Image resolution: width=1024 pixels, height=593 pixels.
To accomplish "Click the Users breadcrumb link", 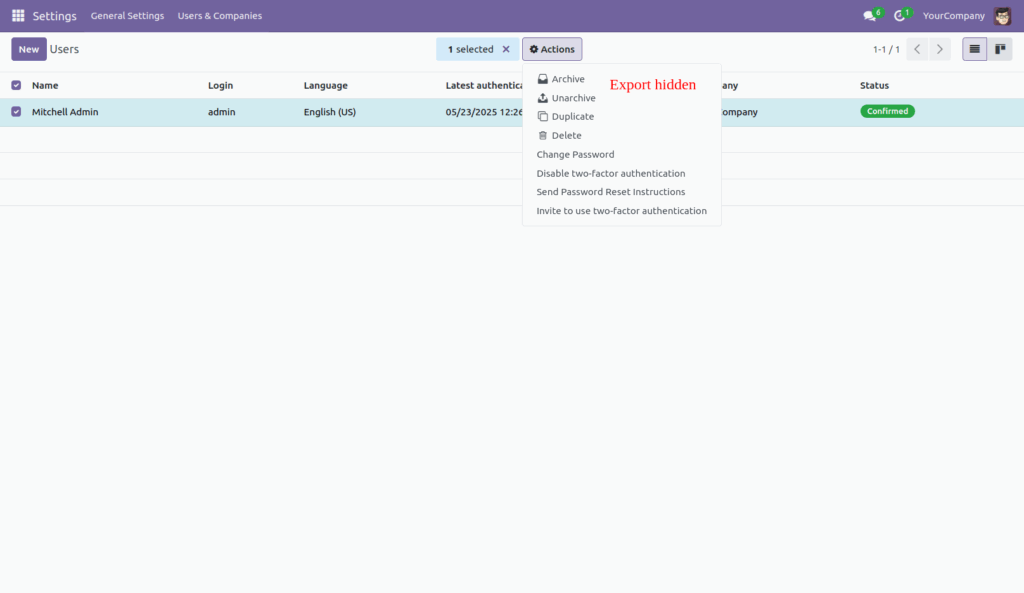I will (x=65, y=48).
